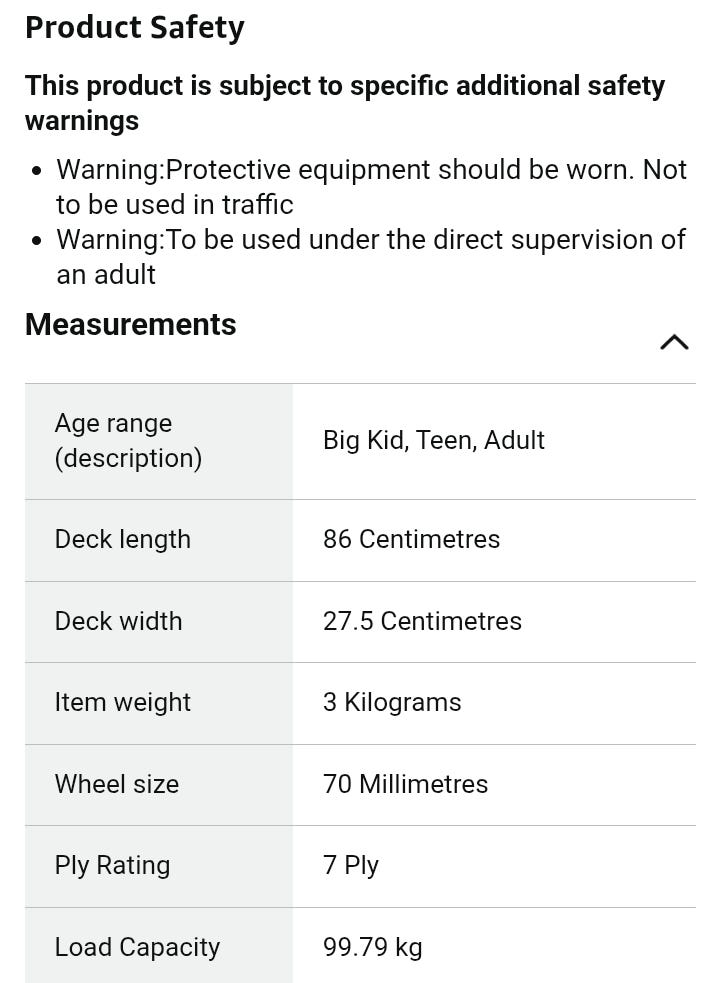The width and height of the screenshot is (720, 983).
Task: Click the Deck length row label
Action: tap(122, 540)
